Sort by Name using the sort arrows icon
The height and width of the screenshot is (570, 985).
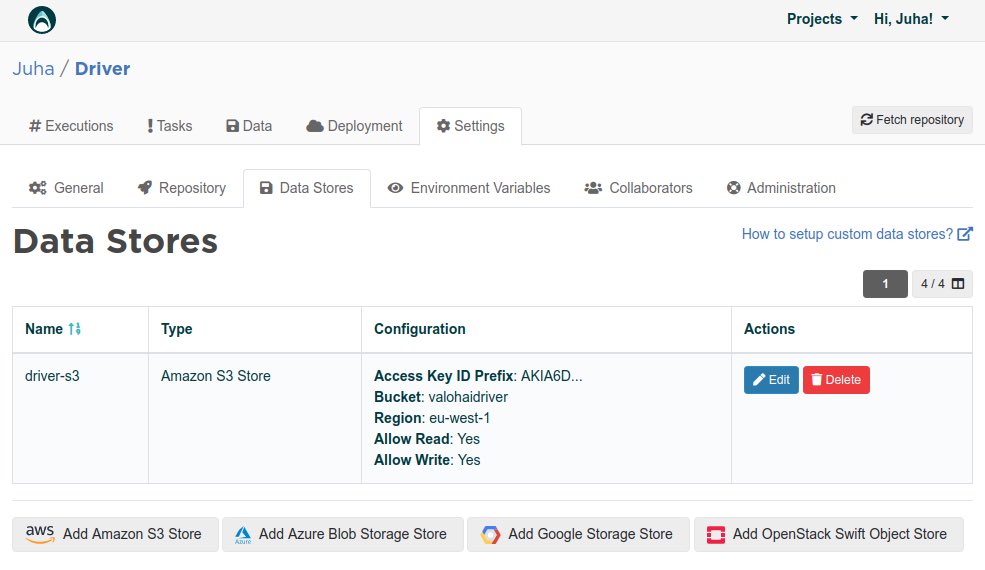click(75, 329)
